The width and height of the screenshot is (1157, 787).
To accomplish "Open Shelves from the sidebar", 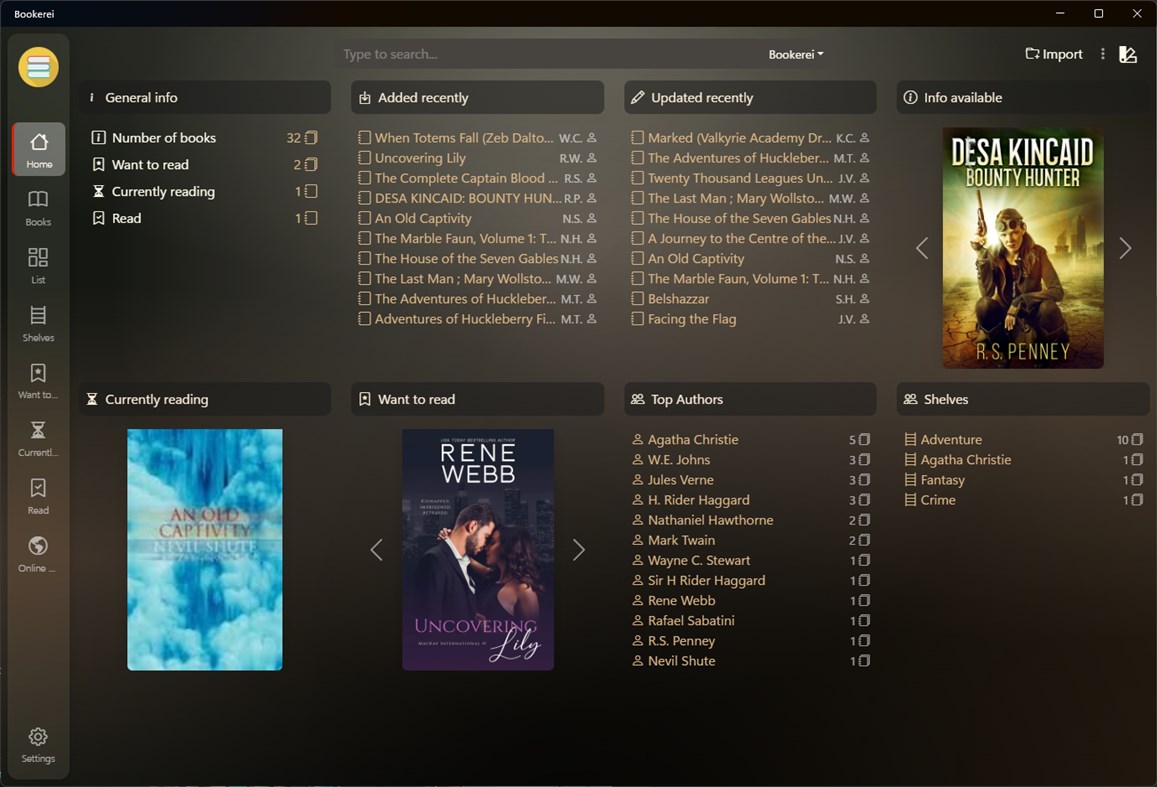I will coord(37,322).
